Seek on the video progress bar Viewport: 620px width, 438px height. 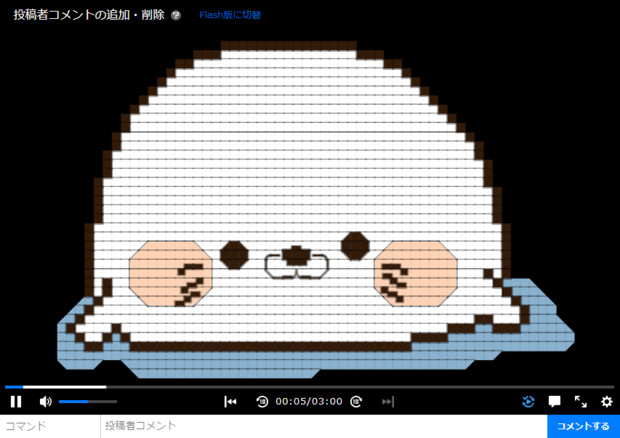(x=310, y=387)
